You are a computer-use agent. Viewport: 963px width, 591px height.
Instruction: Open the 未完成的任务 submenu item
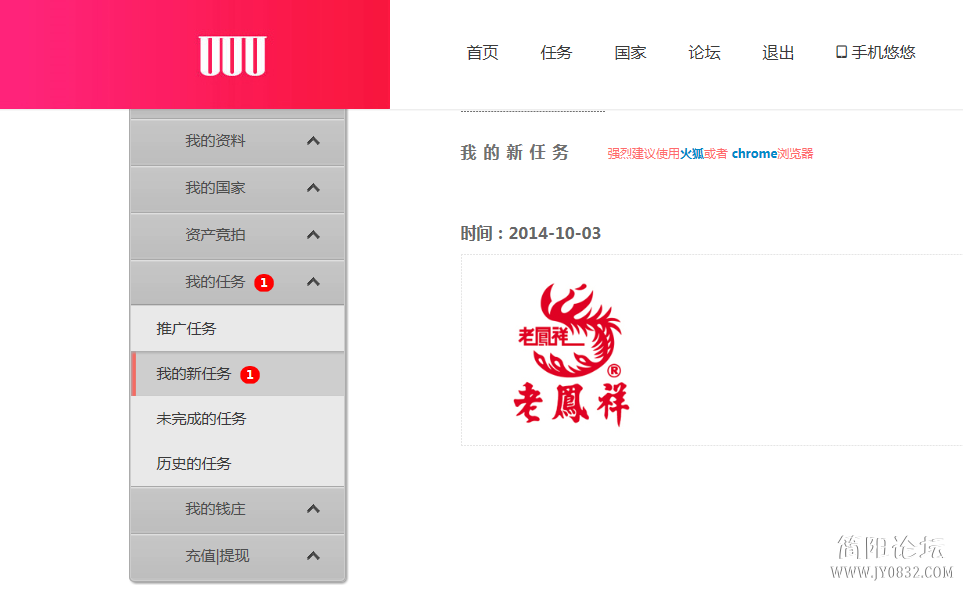coord(238,419)
